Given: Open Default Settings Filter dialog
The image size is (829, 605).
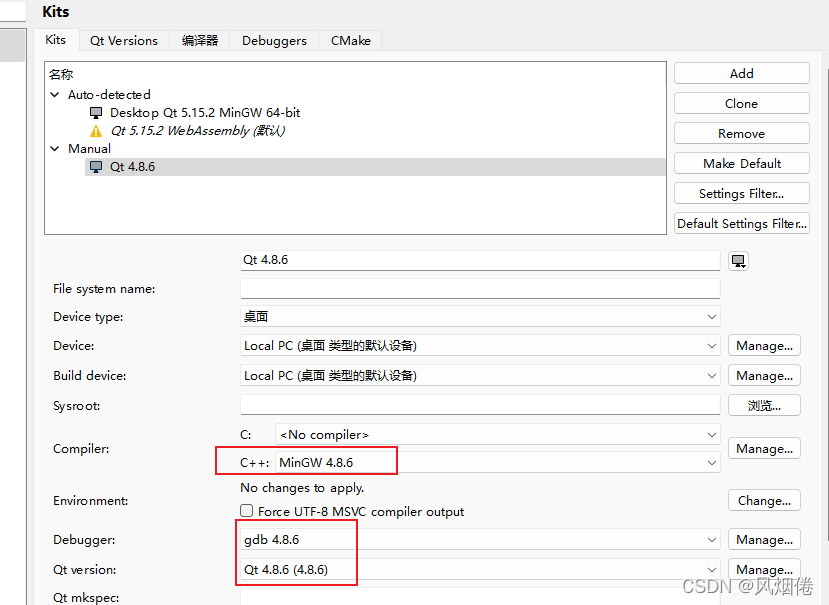Looking at the screenshot, I should tap(742, 224).
